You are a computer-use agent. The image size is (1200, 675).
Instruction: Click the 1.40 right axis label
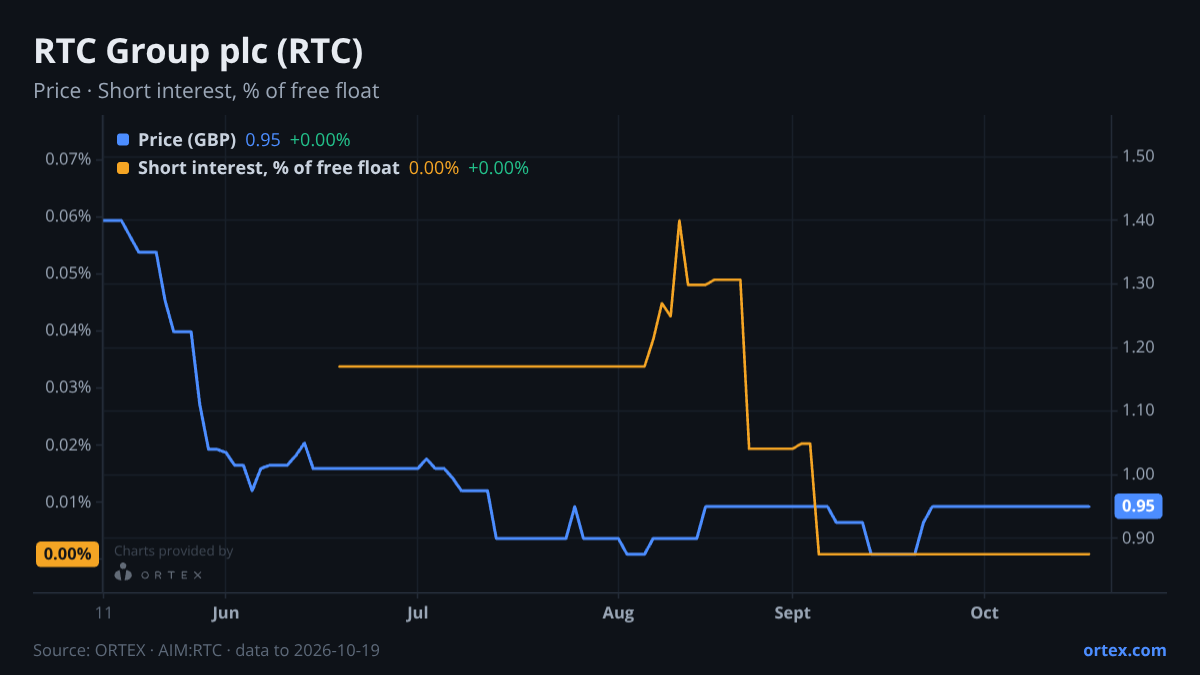tap(1138, 220)
